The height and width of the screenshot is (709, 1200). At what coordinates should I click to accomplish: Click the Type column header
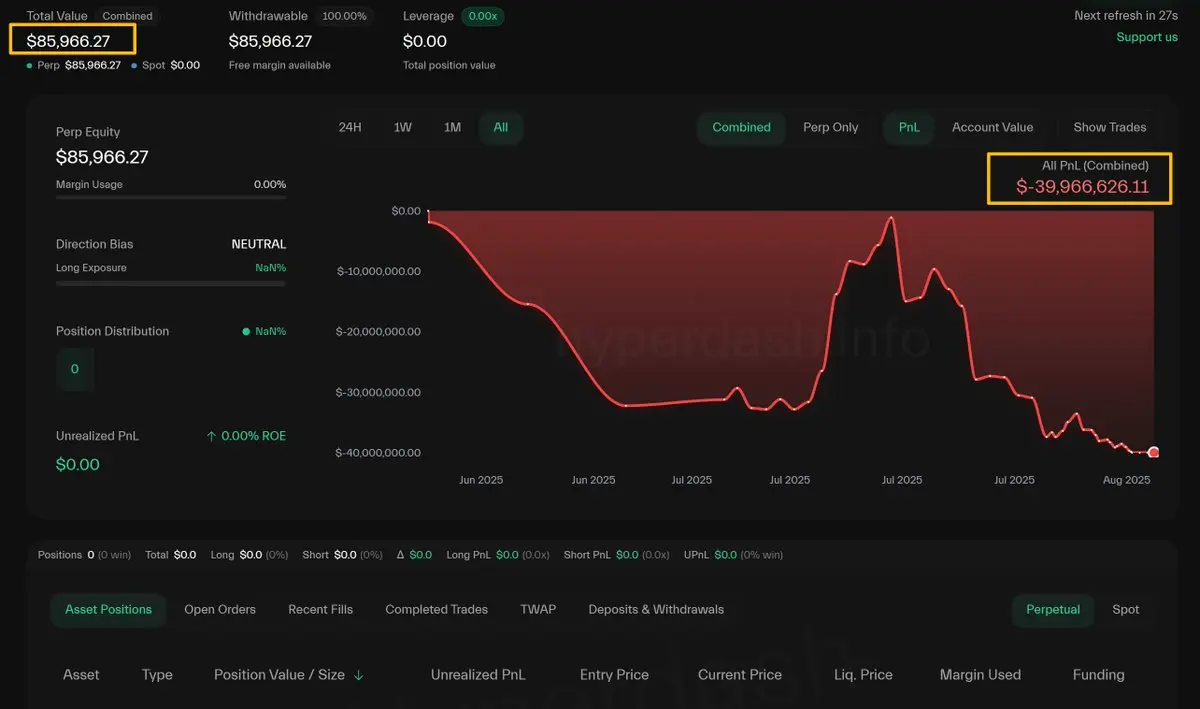pyautogui.click(x=157, y=675)
